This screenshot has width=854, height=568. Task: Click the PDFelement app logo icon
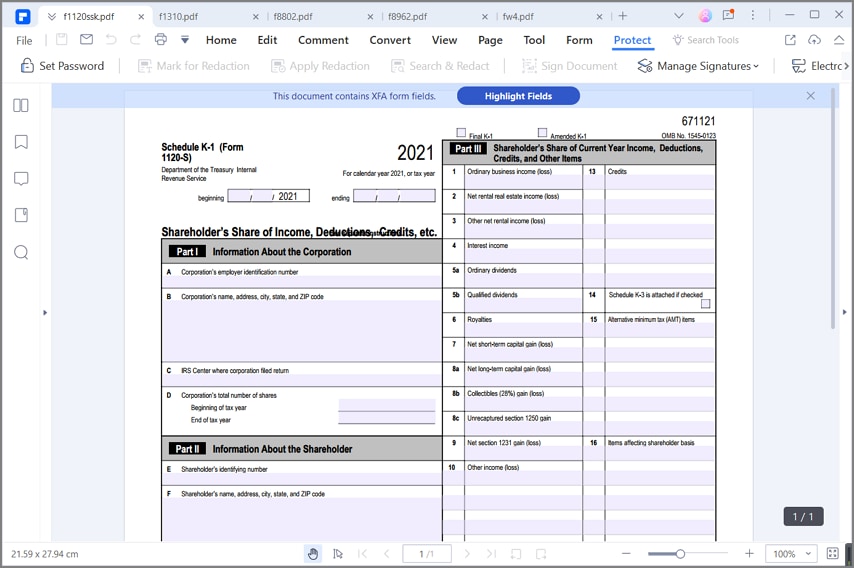[22, 16]
